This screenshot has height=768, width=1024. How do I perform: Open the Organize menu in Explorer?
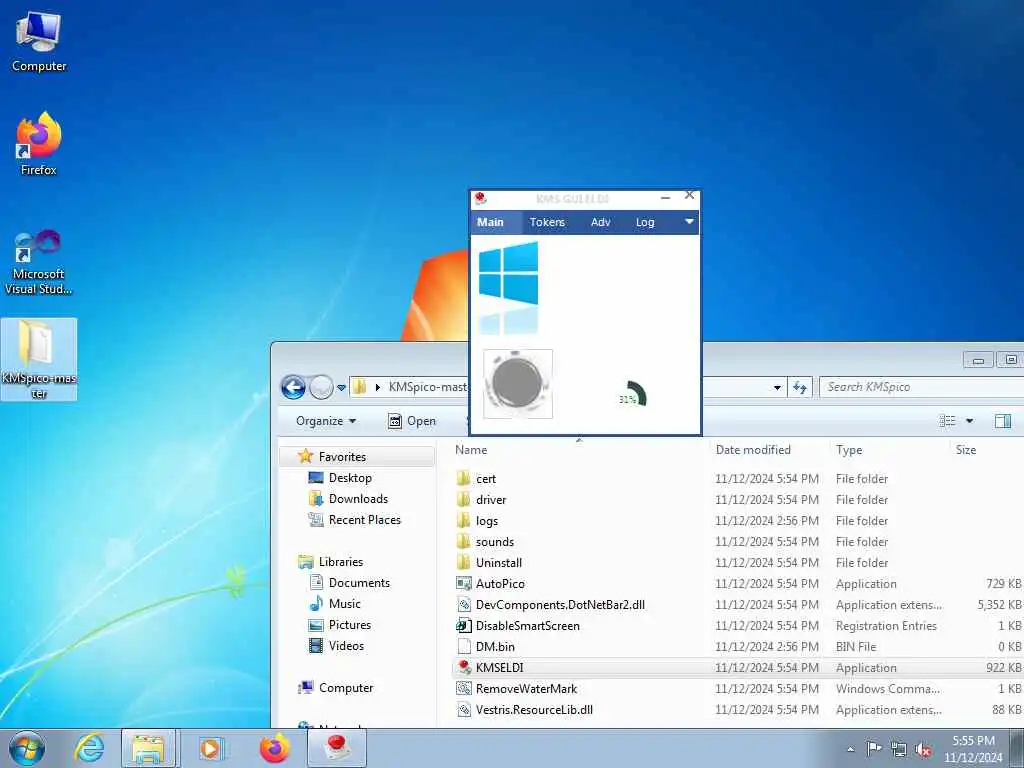(326, 421)
